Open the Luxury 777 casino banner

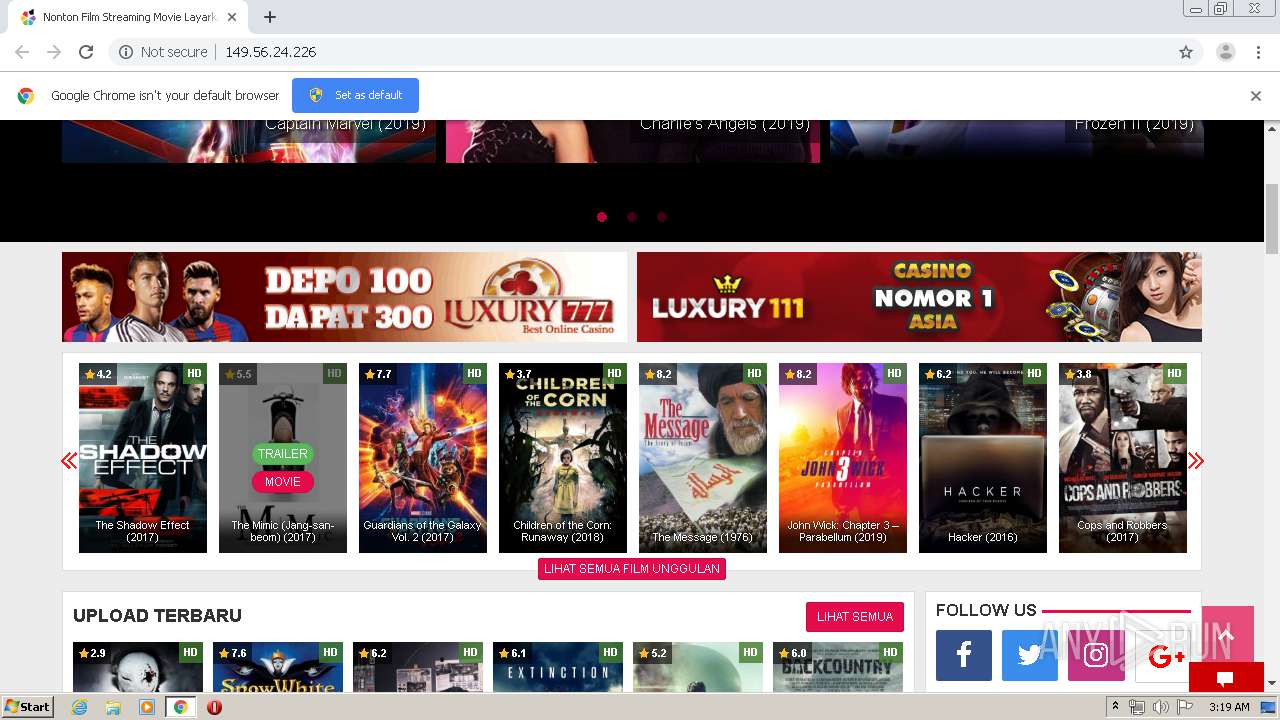tap(344, 297)
